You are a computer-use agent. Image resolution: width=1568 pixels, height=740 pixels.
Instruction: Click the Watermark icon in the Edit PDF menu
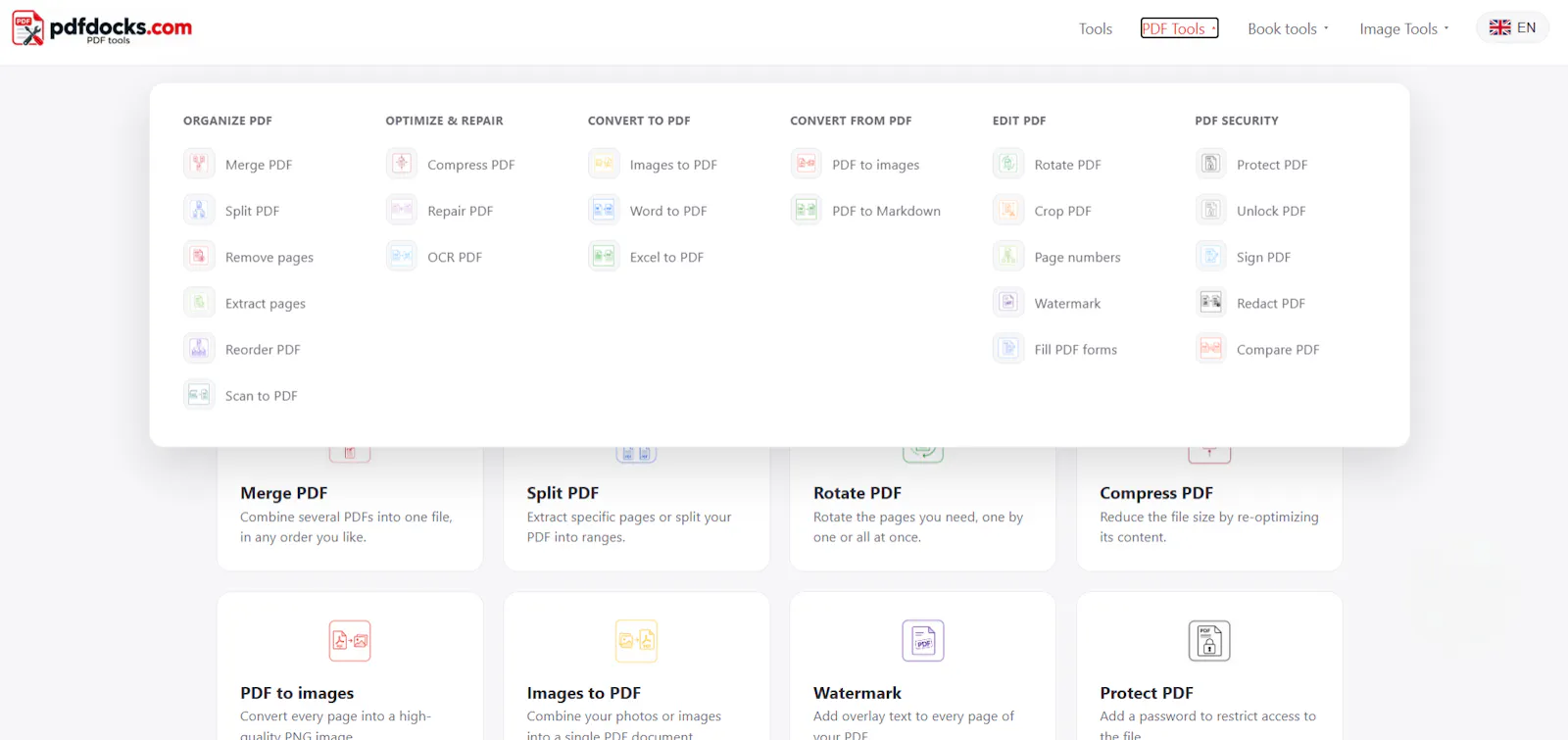1008,302
